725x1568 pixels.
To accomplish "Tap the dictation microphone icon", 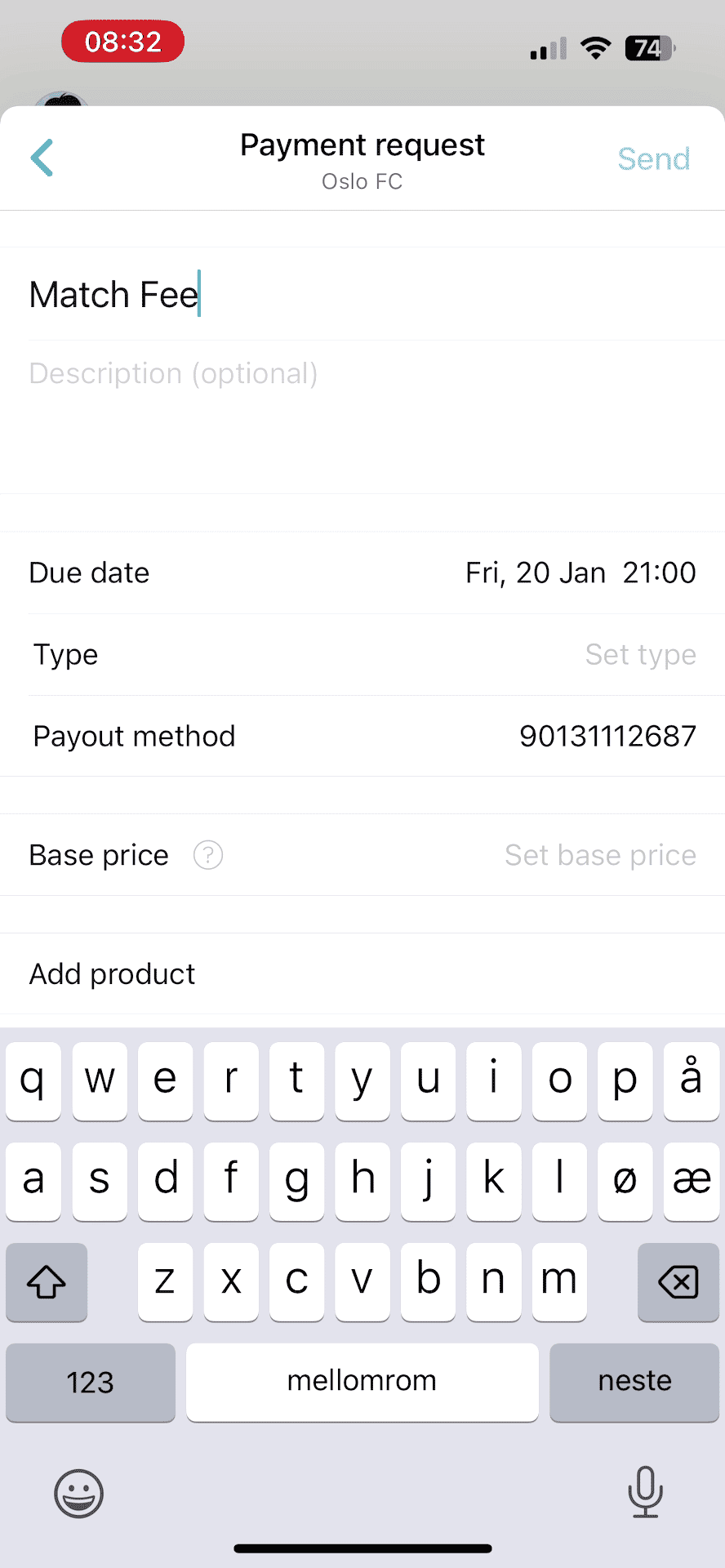I will click(x=645, y=1492).
